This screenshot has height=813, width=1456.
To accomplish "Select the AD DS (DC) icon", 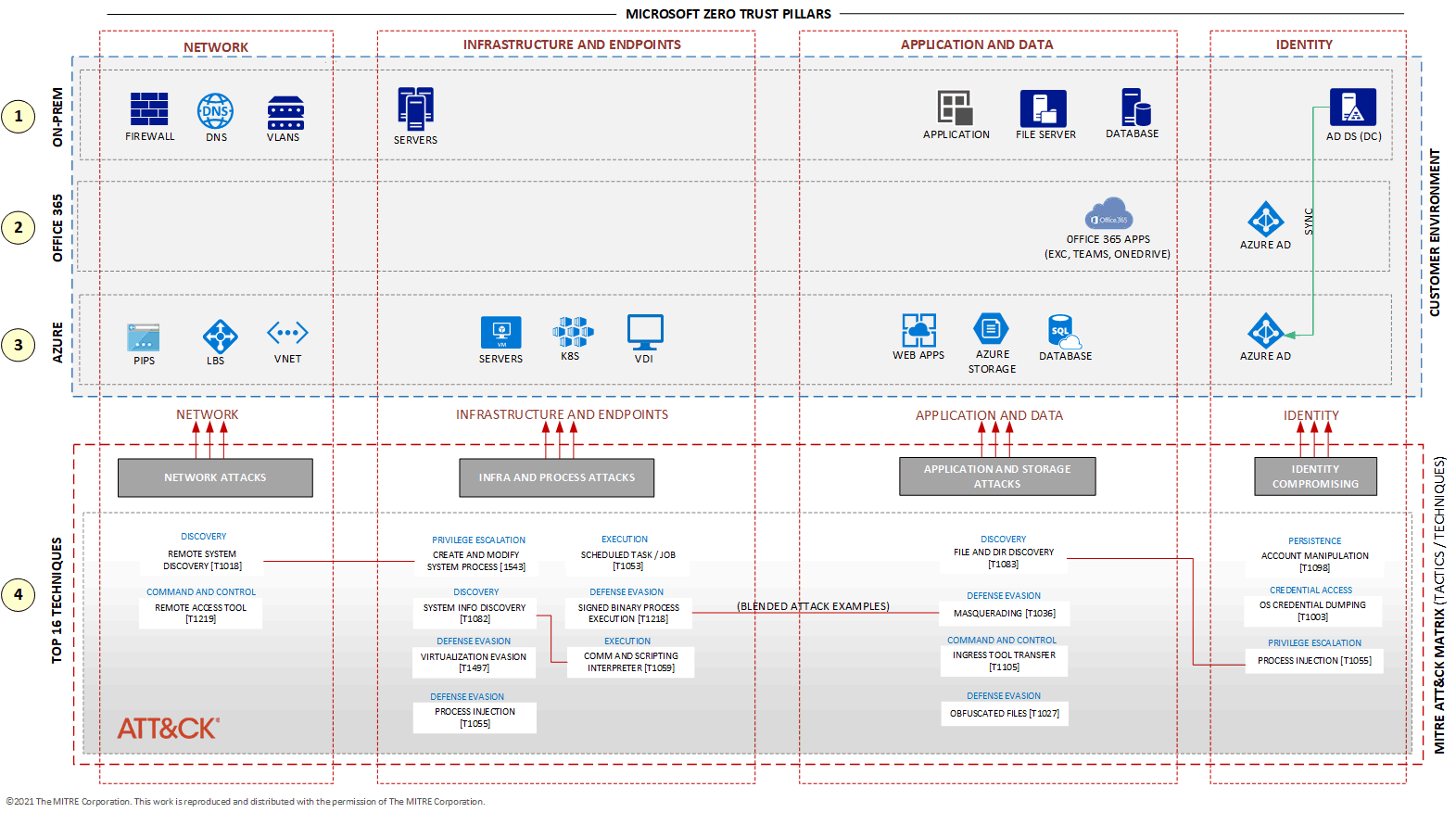I will [1353, 107].
